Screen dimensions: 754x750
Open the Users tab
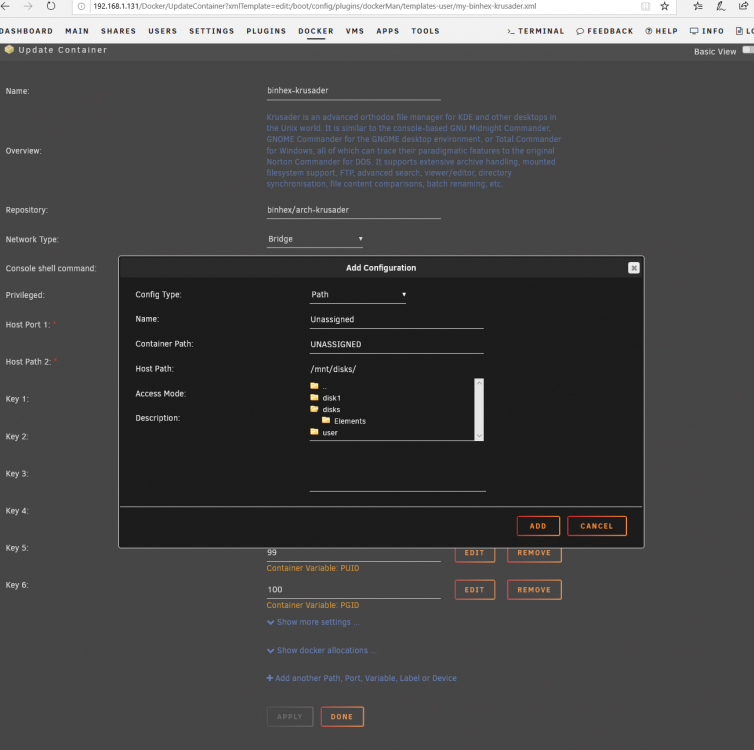(163, 31)
